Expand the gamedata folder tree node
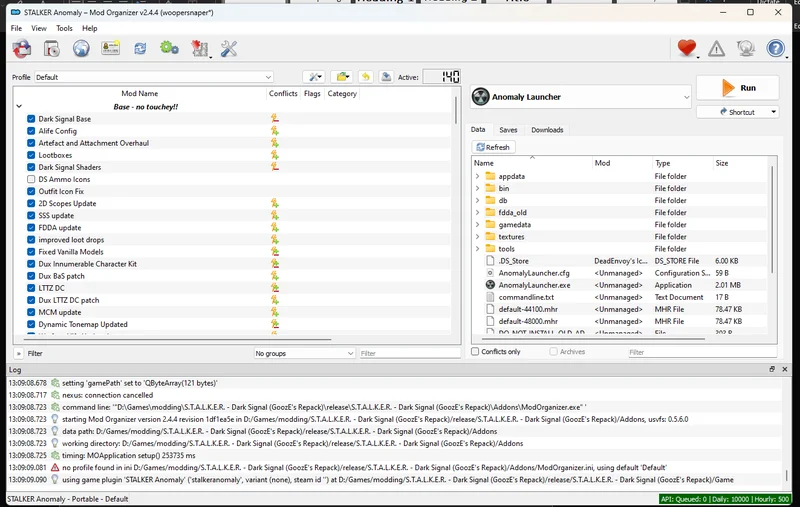The height and width of the screenshot is (507, 800). pyautogui.click(x=477, y=224)
